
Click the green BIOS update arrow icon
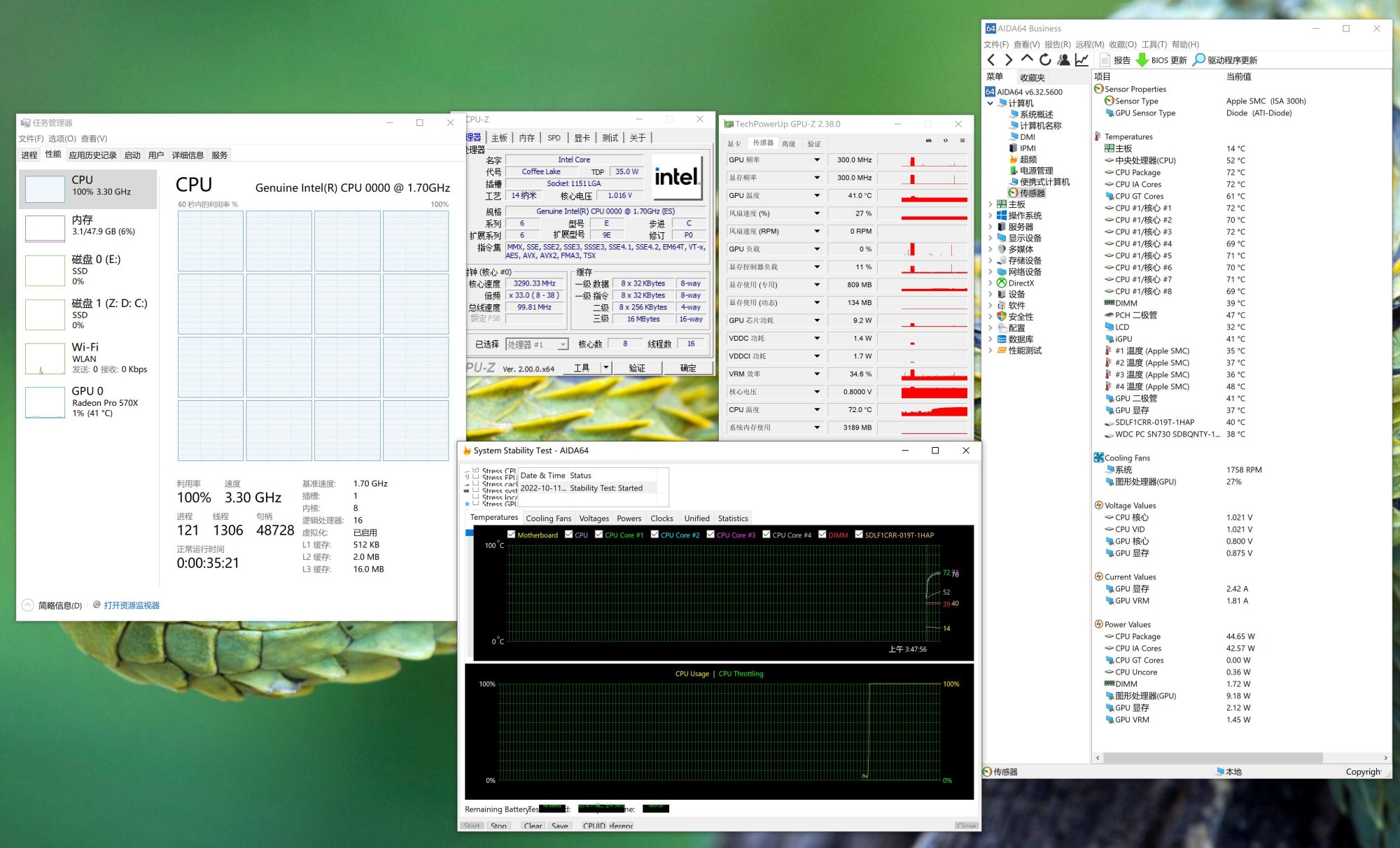click(1142, 60)
